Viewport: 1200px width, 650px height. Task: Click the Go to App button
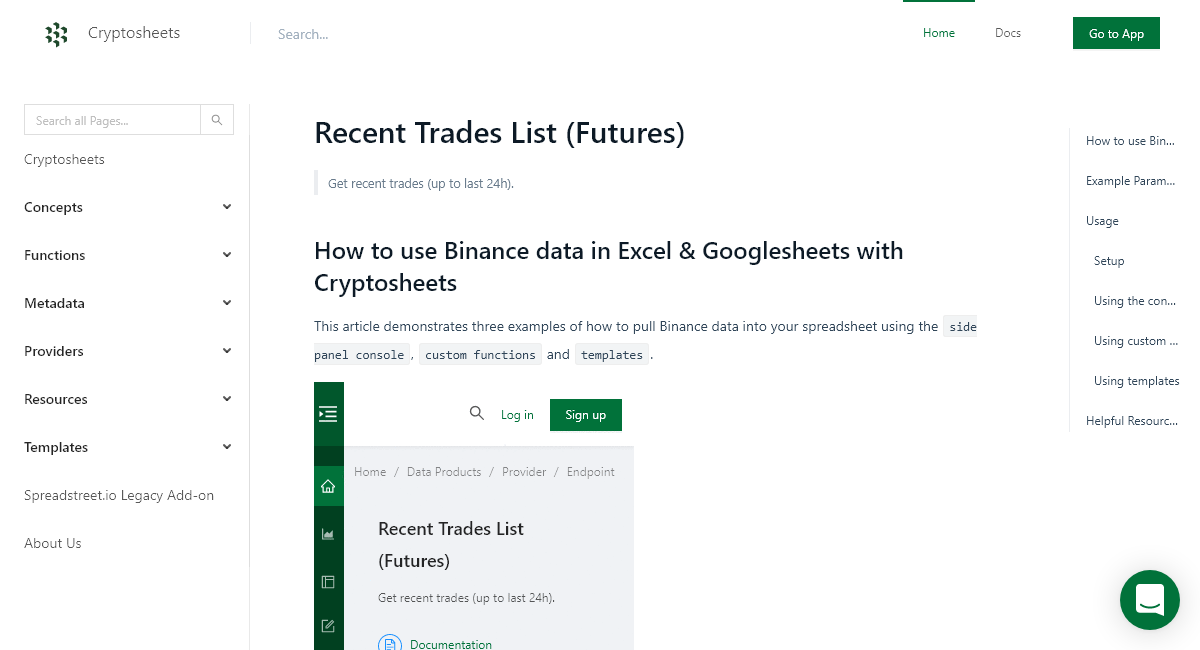pos(1116,32)
